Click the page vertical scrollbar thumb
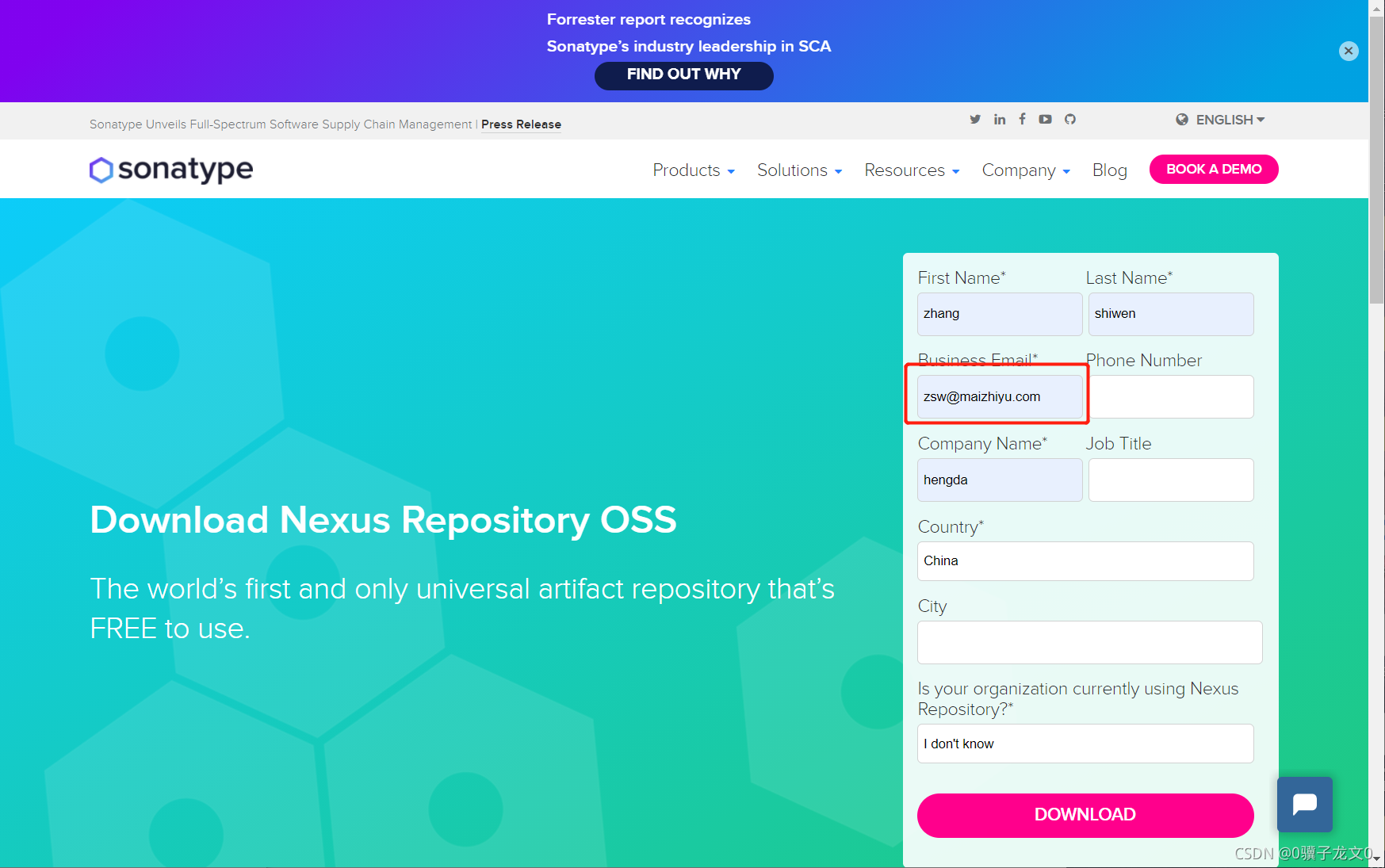1385x868 pixels. pos(1377,159)
